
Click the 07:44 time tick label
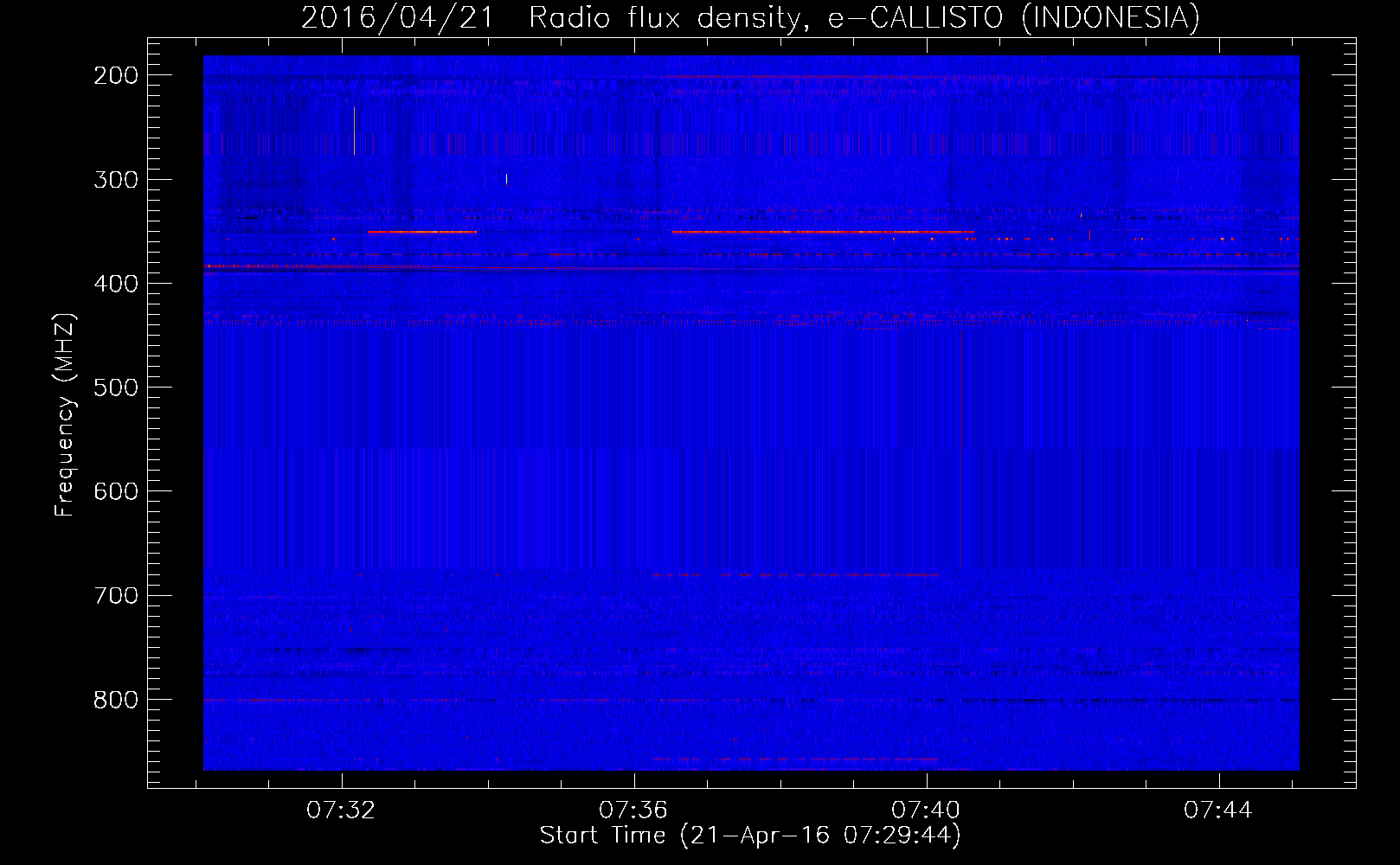click(1218, 811)
